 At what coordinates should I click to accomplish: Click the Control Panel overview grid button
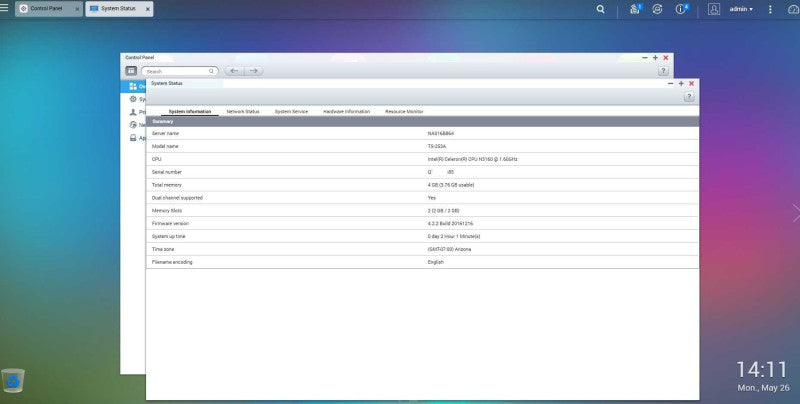[131, 71]
